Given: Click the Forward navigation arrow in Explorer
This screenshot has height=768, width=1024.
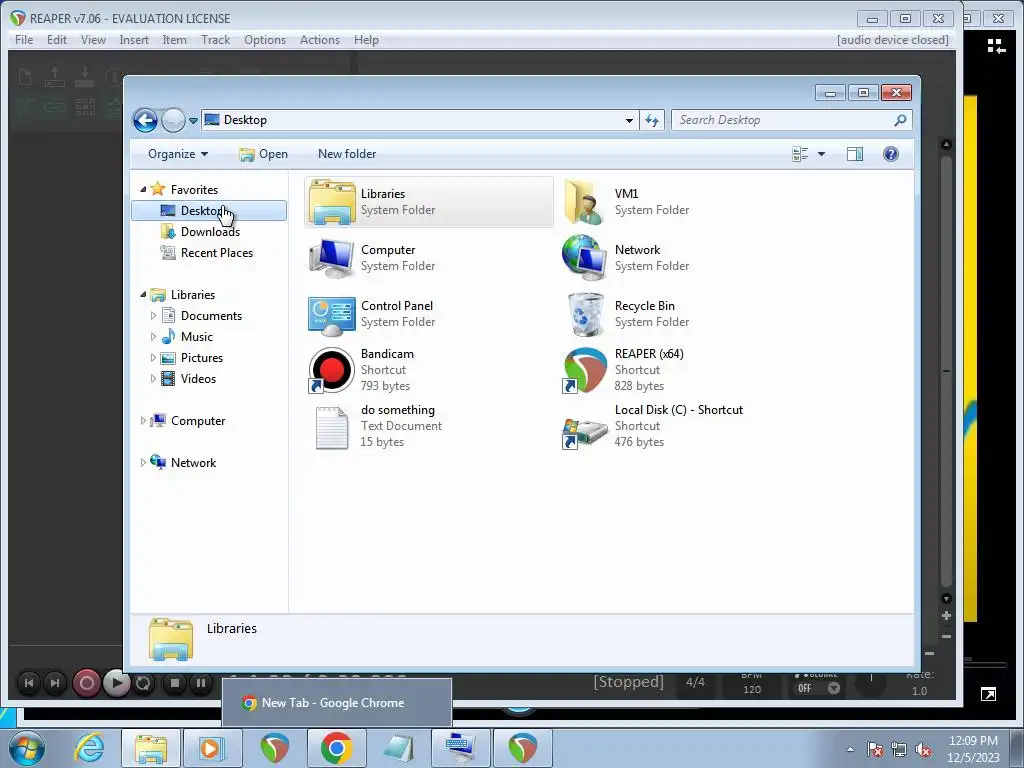Looking at the screenshot, I should pos(173,120).
